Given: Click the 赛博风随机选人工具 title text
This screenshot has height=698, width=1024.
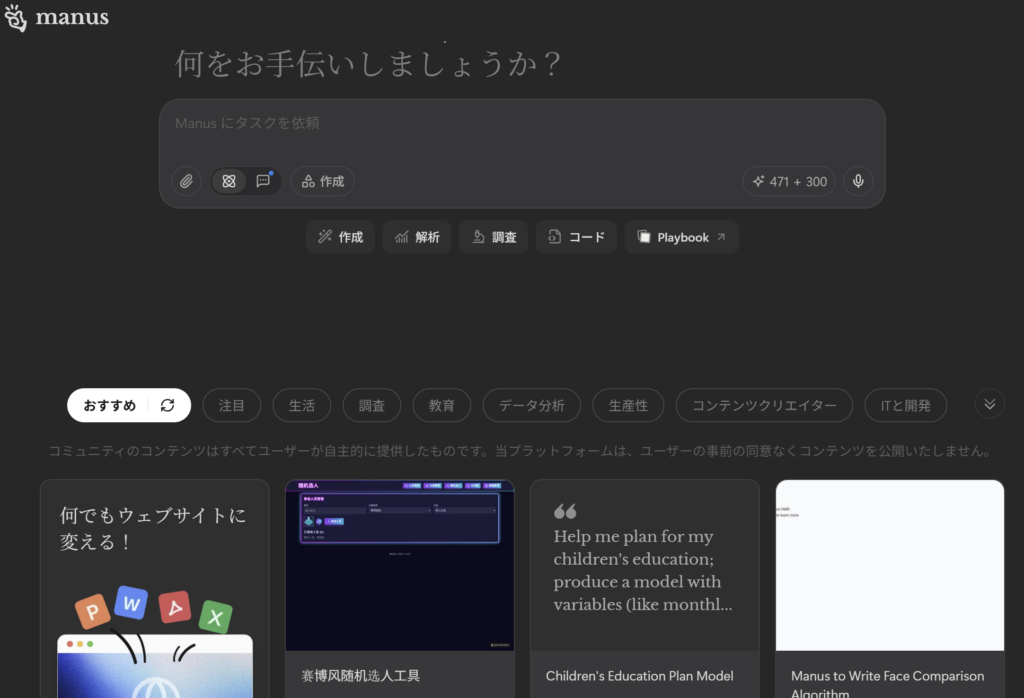Looking at the screenshot, I should [360, 676].
